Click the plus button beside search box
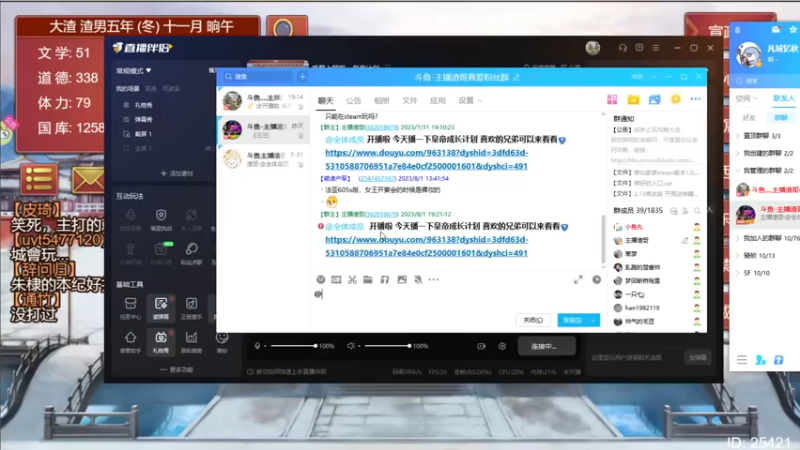This screenshot has height=450, width=800. (303, 77)
